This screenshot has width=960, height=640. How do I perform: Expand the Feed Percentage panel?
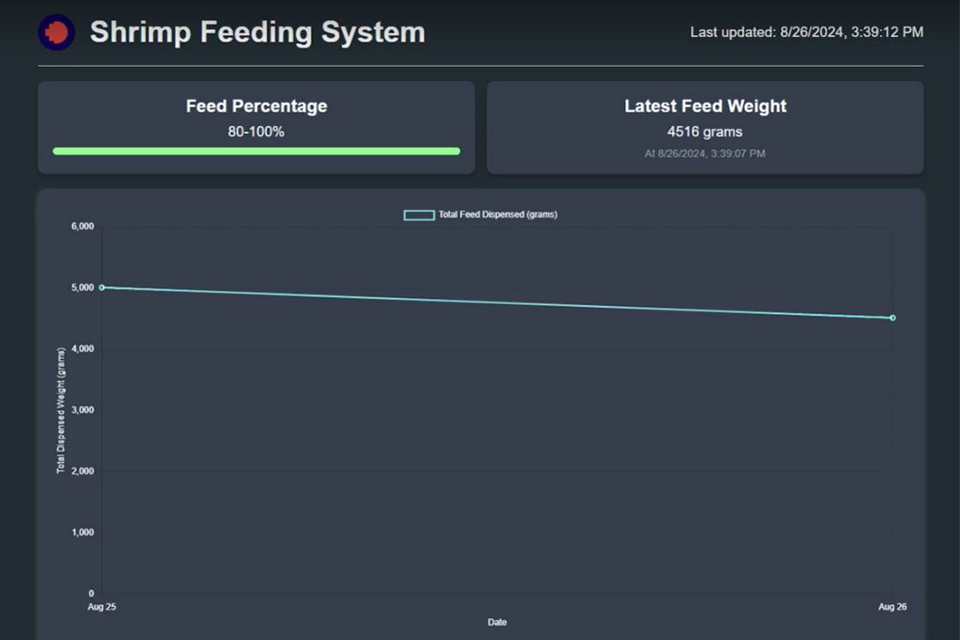(256, 127)
